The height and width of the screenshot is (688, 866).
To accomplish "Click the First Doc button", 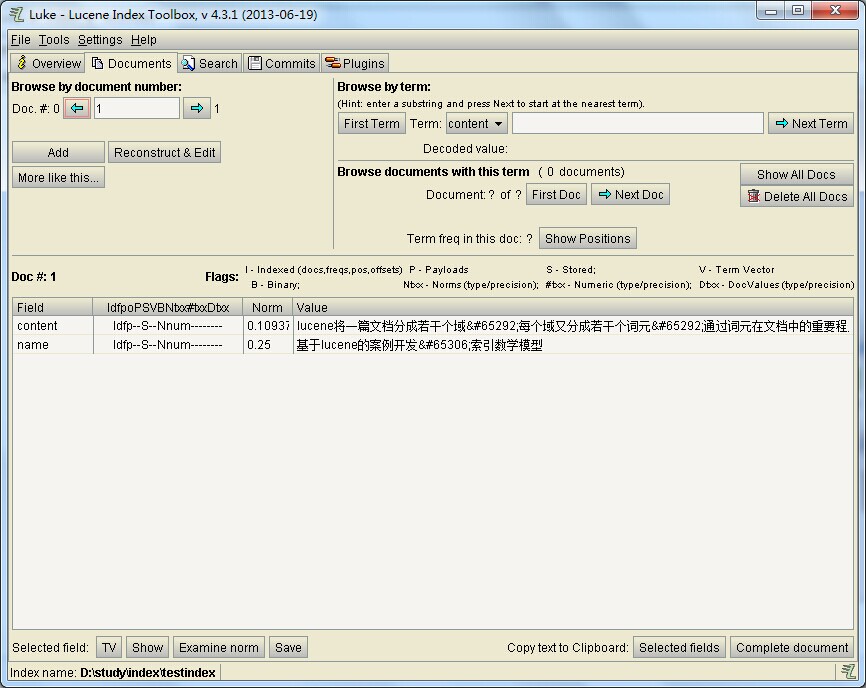I will click(556, 194).
